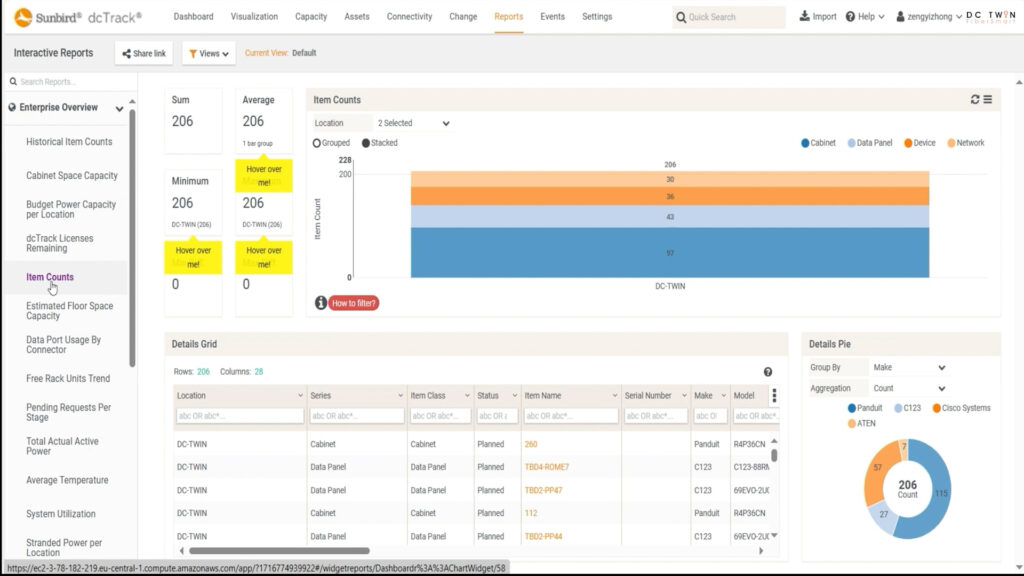Click the Location column filter field
Screen dimensions: 1024x576
pyautogui.click(x=239, y=416)
